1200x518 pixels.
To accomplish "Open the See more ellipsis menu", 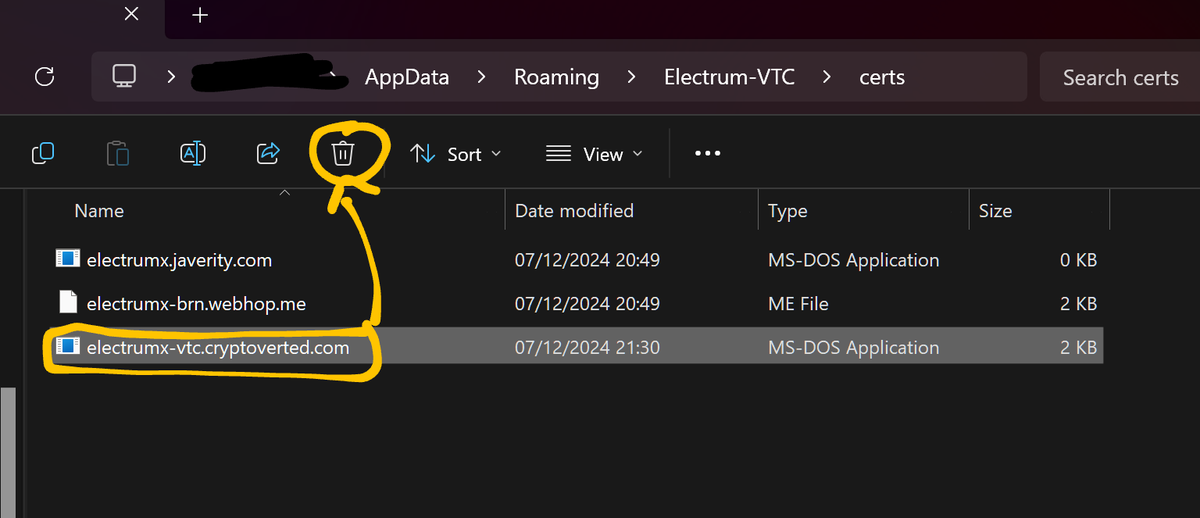I will (707, 154).
